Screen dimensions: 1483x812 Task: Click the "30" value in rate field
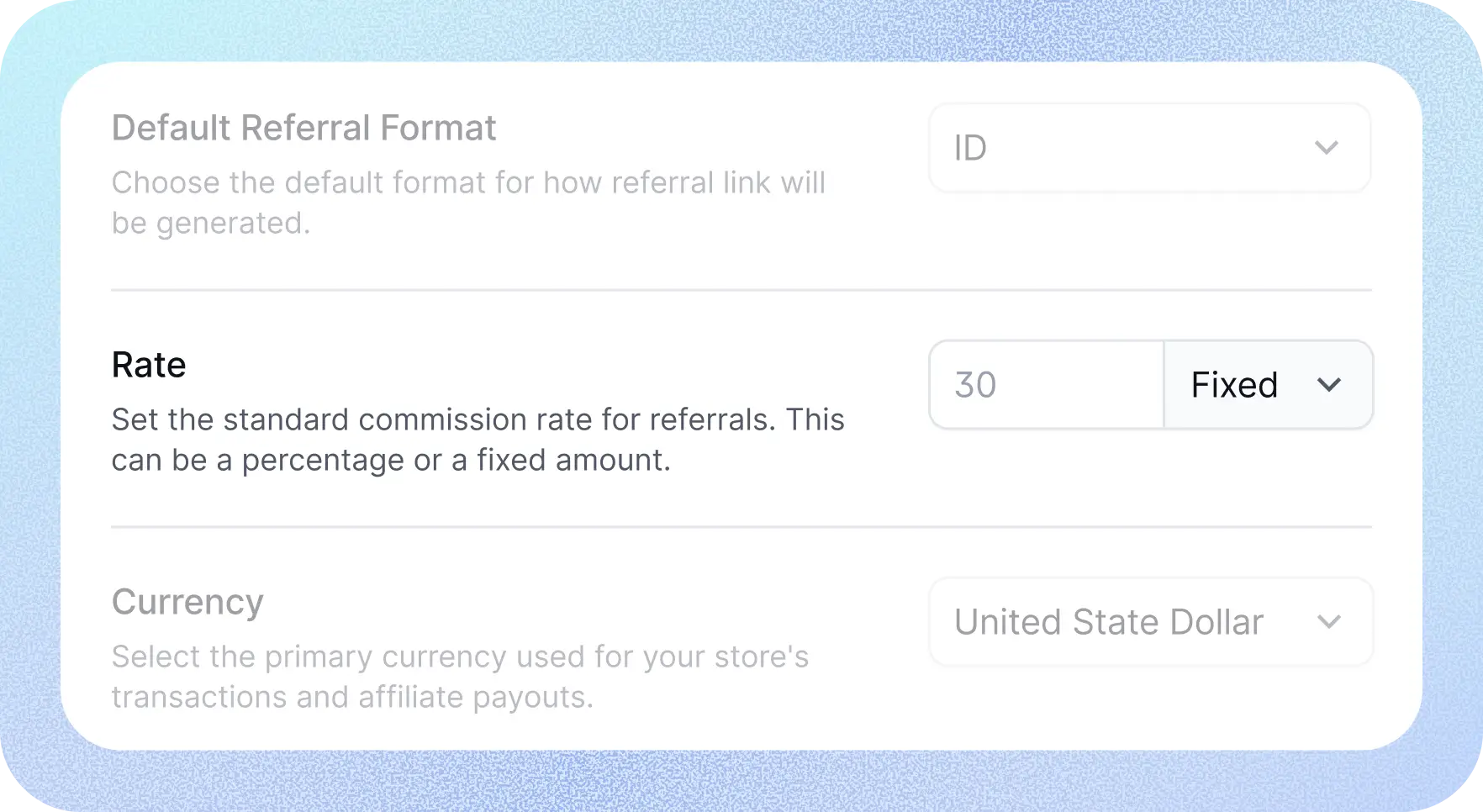click(975, 386)
